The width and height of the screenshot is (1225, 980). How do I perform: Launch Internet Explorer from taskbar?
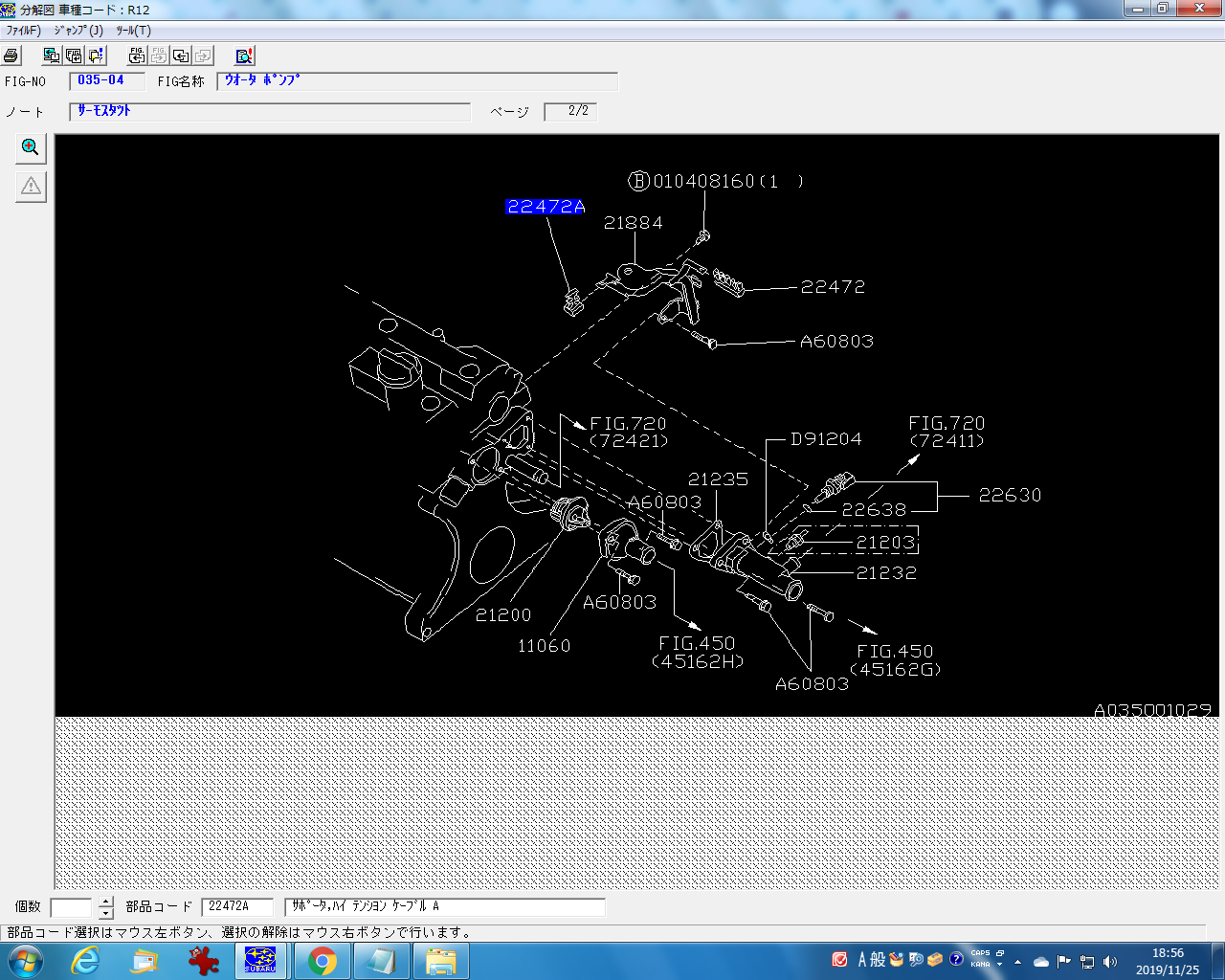click(85, 961)
